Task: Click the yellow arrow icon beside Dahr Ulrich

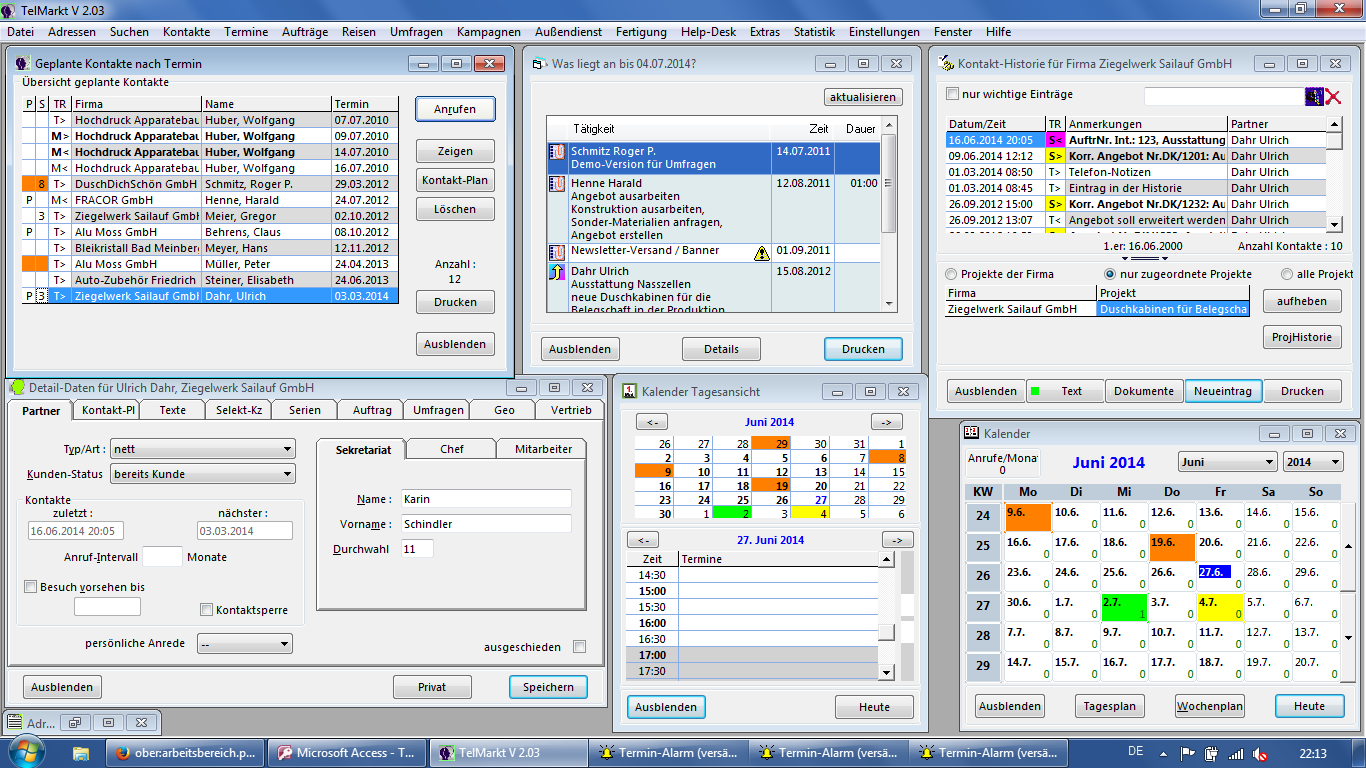Action: point(557,272)
